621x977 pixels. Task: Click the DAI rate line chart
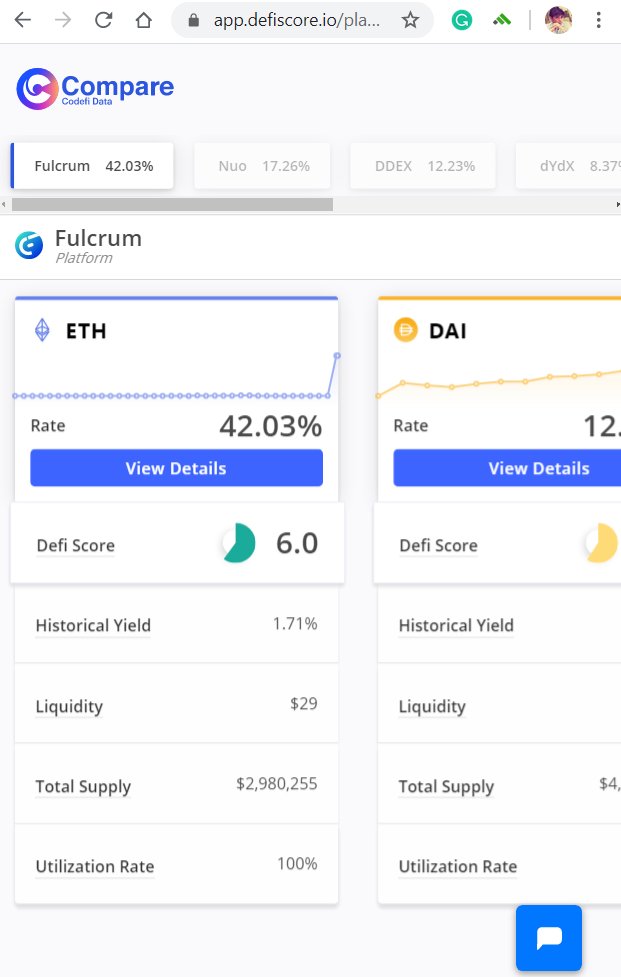click(x=498, y=383)
